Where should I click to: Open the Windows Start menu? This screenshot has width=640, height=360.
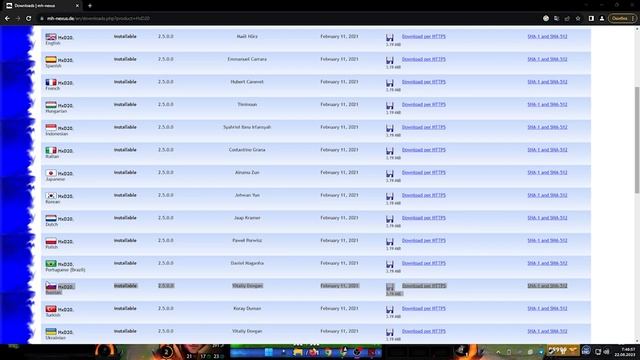pos(269,352)
